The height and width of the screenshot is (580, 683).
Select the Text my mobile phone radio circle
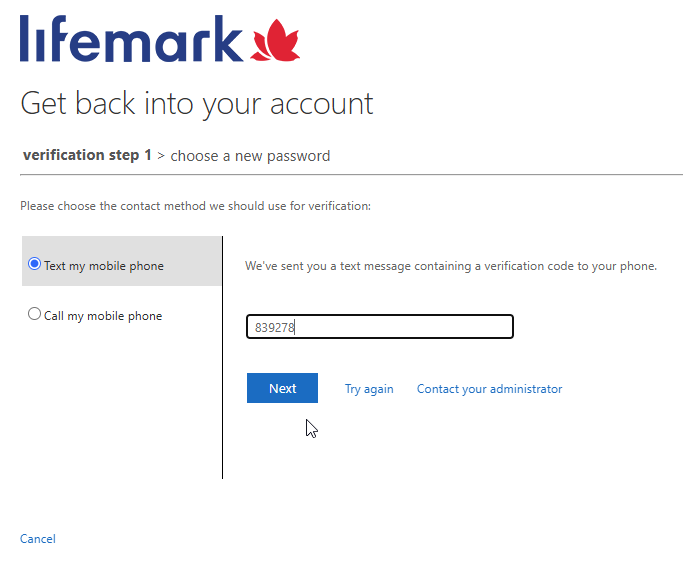click(34, 264)
